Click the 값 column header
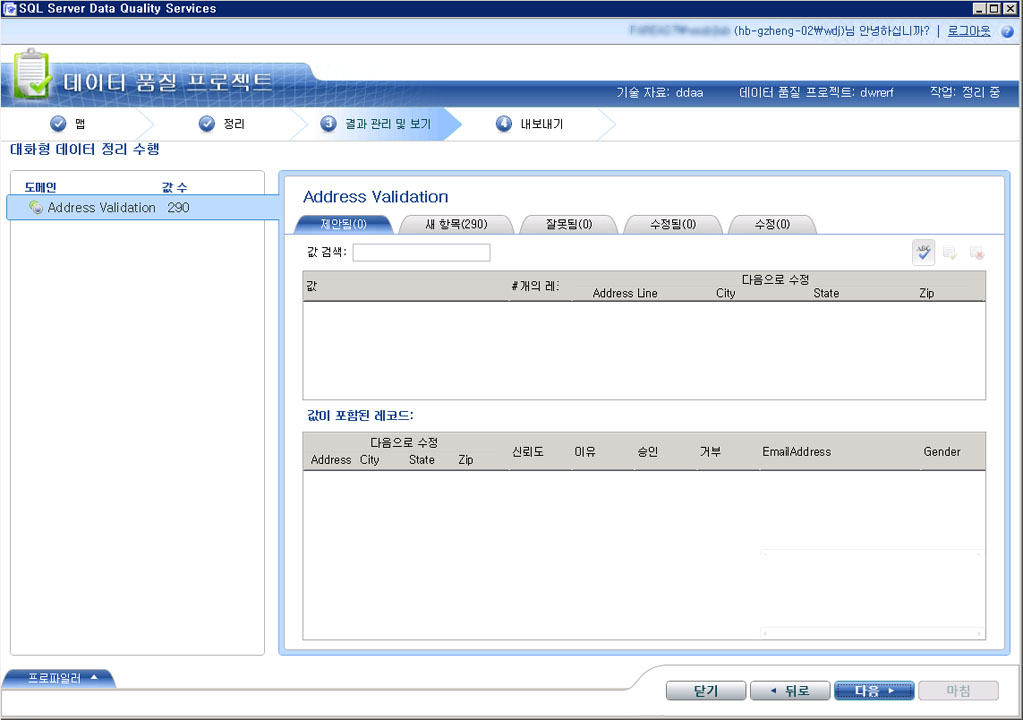The image size is (1023, 720). click(312, 286)
